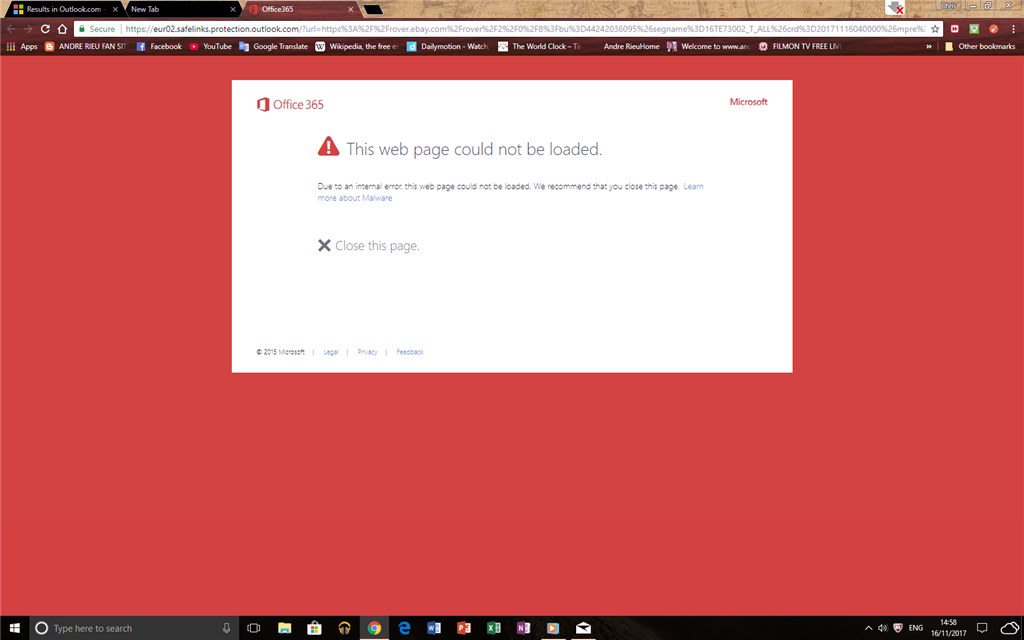Click the McAfee shield tray icon
Image resolution: width=1024 pixels, height=640 pixels.
pyautogui.click(x=898, y=628)
